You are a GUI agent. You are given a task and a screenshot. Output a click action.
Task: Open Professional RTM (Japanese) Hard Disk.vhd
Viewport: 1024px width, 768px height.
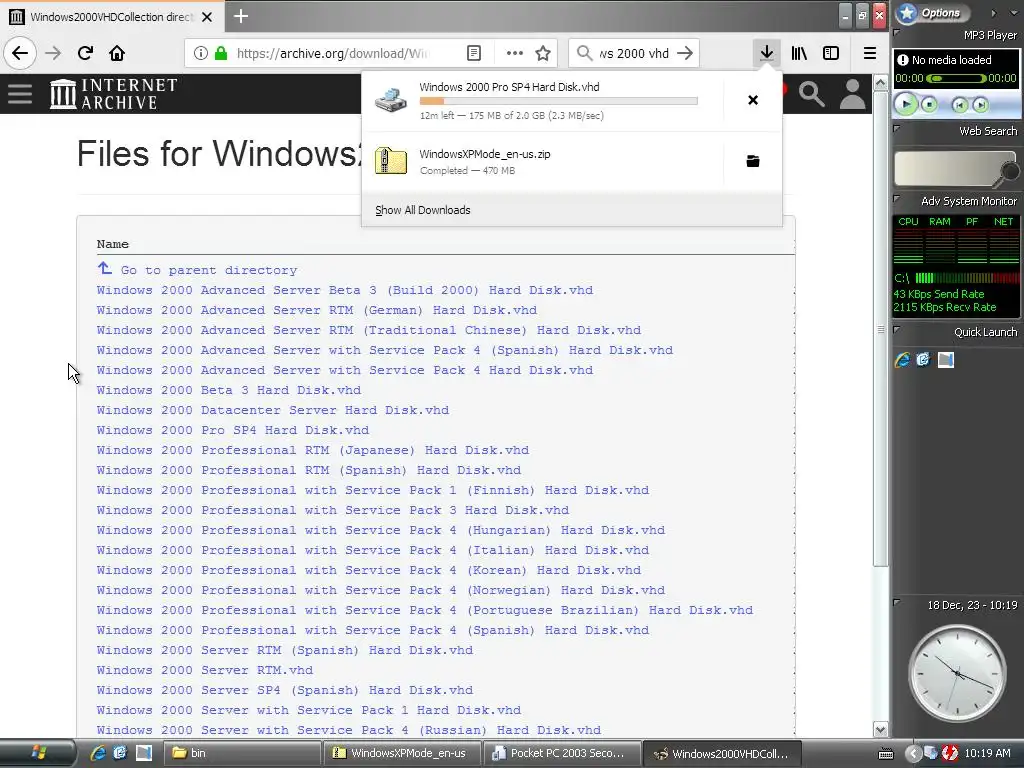tap(313, 451)
